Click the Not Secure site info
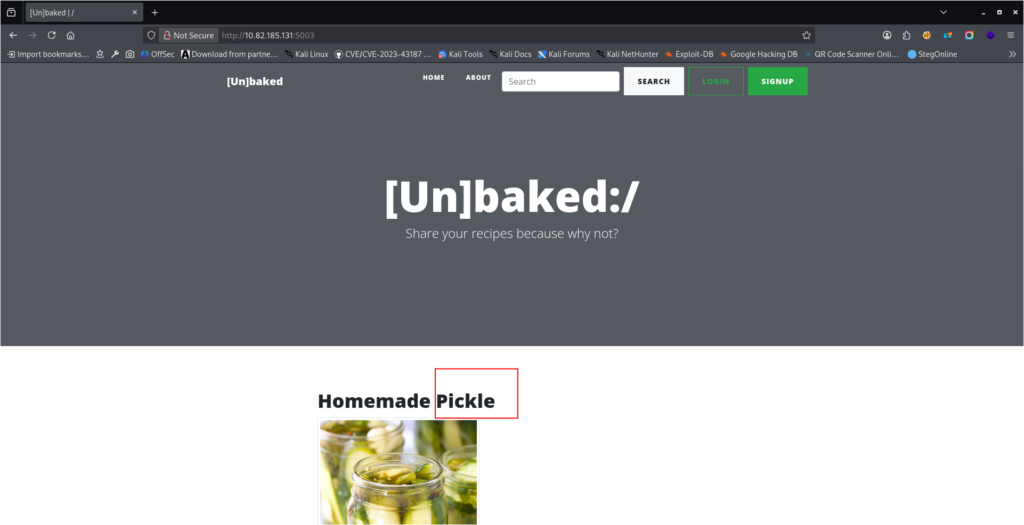 (x=189, y=35)
